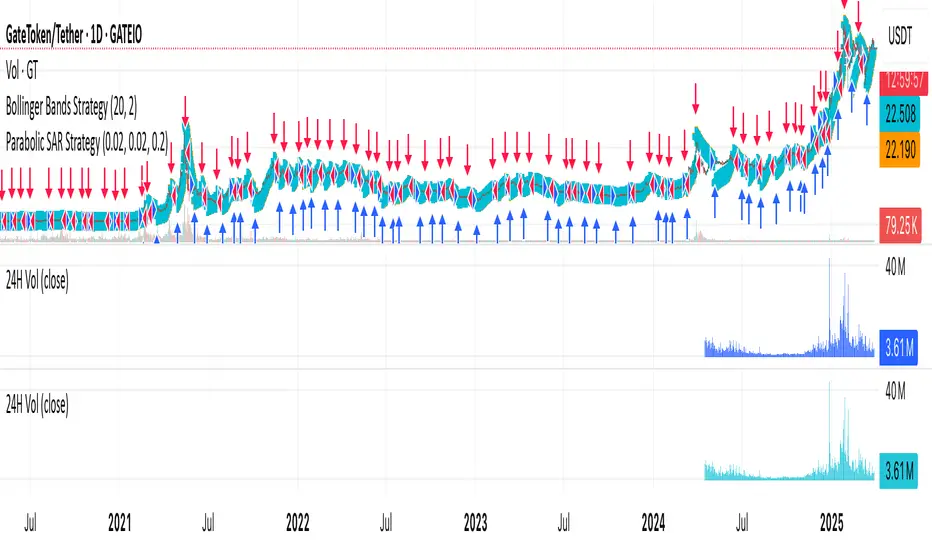Click the 2025 label on time axis
932x550 pixels.
pyautogui.click(x=832, y=523)
